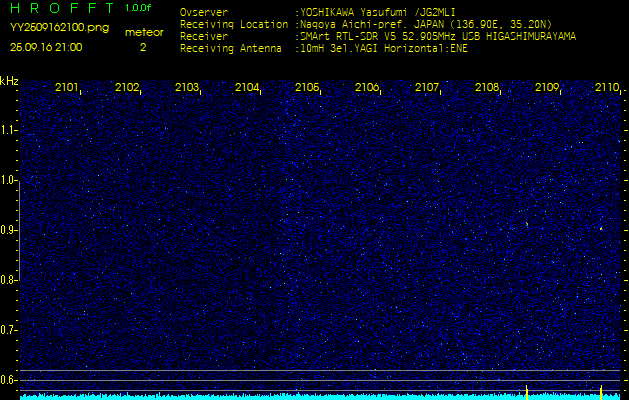Click the 2109 time marker
Viewport: 629px width, 400px height.
click(547, 88)
